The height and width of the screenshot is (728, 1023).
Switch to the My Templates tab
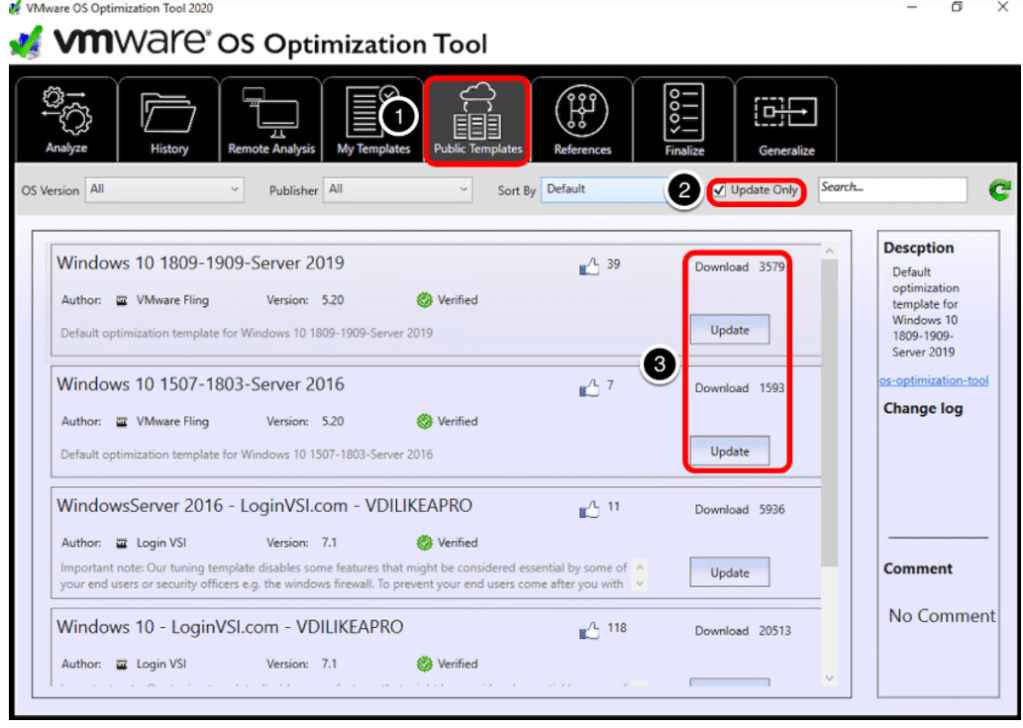coord(373,120)
